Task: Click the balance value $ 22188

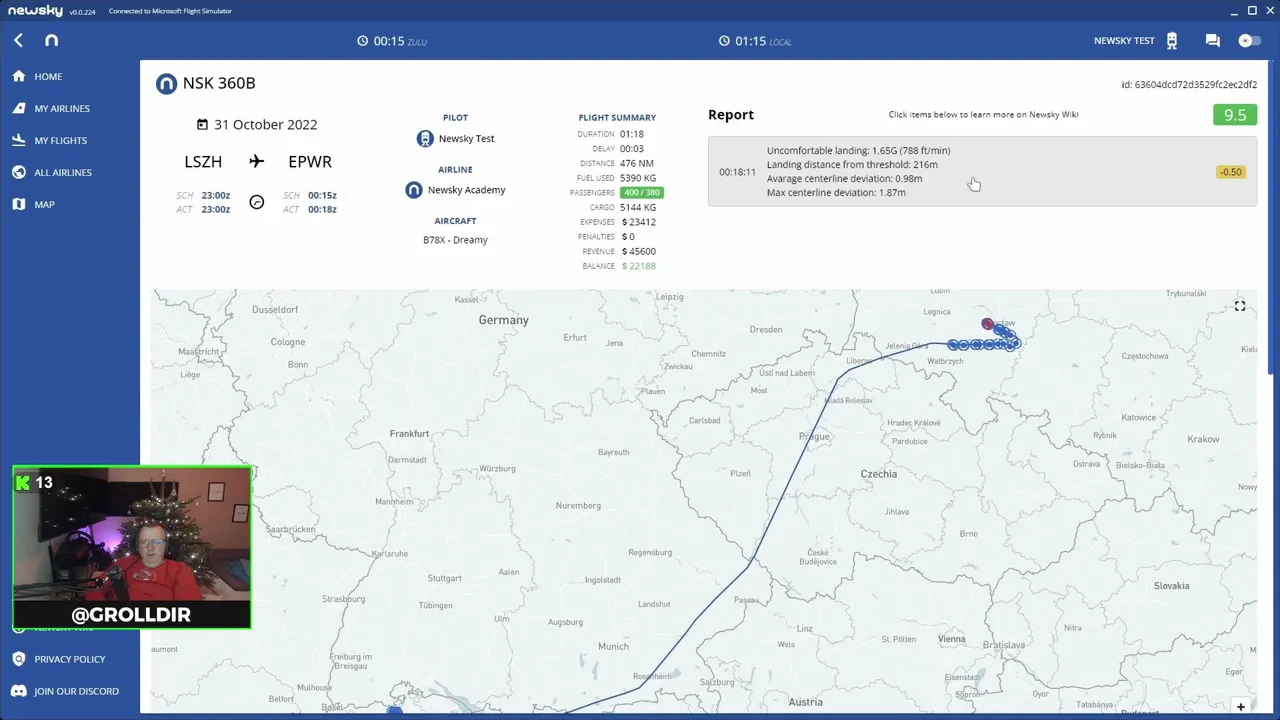Action: (639, 266)
